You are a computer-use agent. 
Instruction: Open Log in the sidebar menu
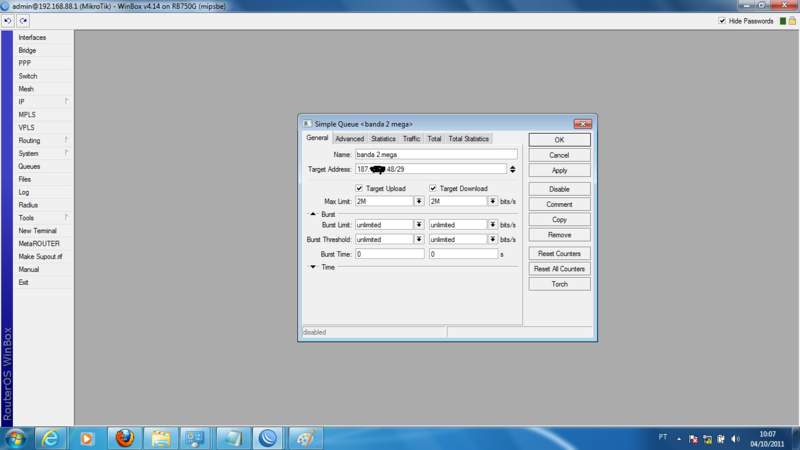[23, 192]
